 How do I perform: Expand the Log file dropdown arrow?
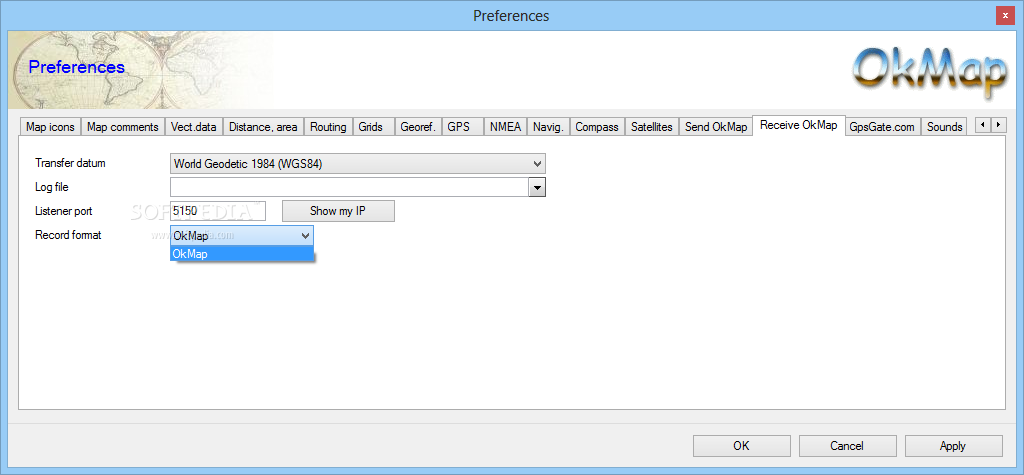(x=537, y=188)
